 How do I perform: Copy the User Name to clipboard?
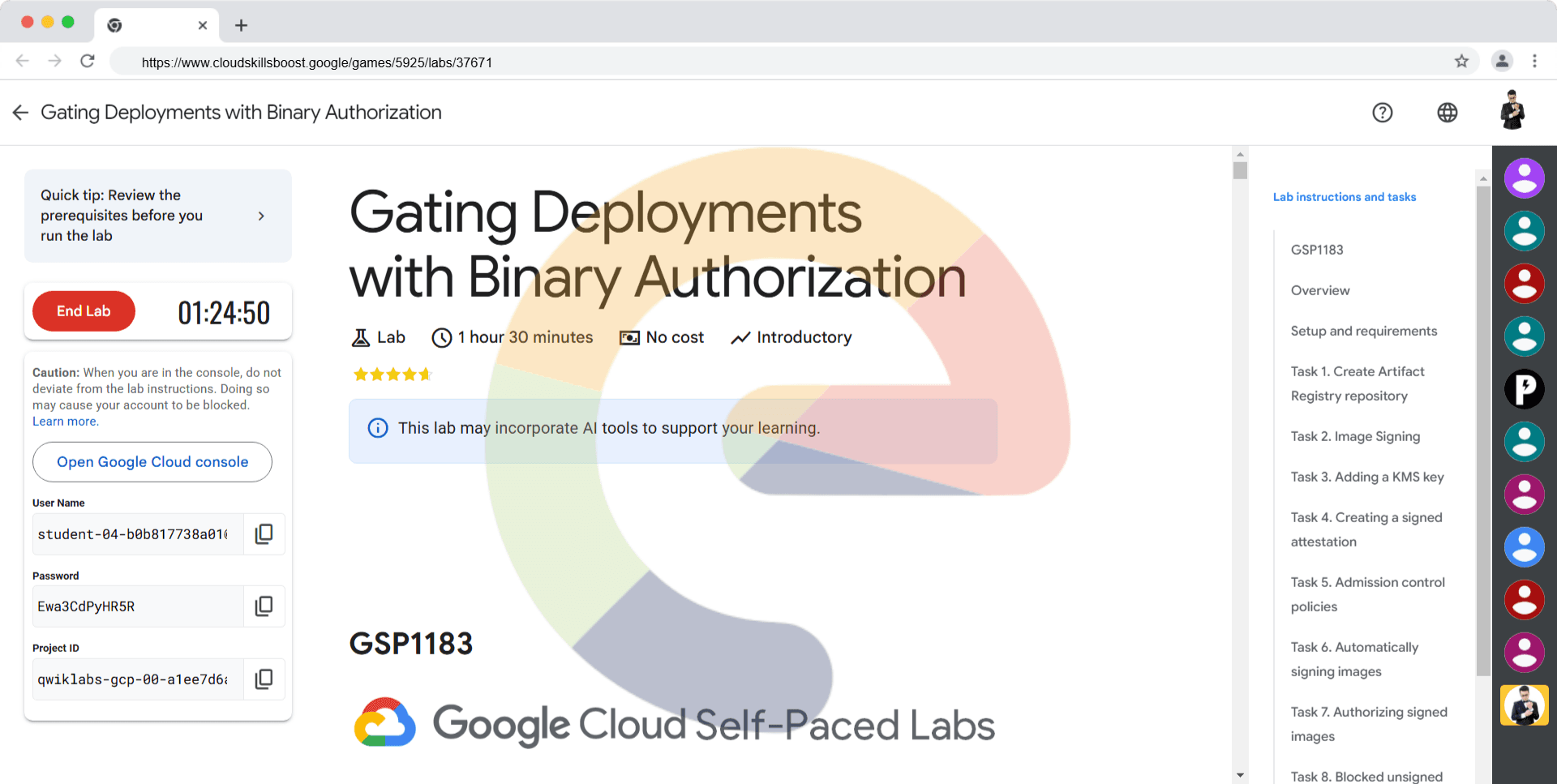coord(264,534)
